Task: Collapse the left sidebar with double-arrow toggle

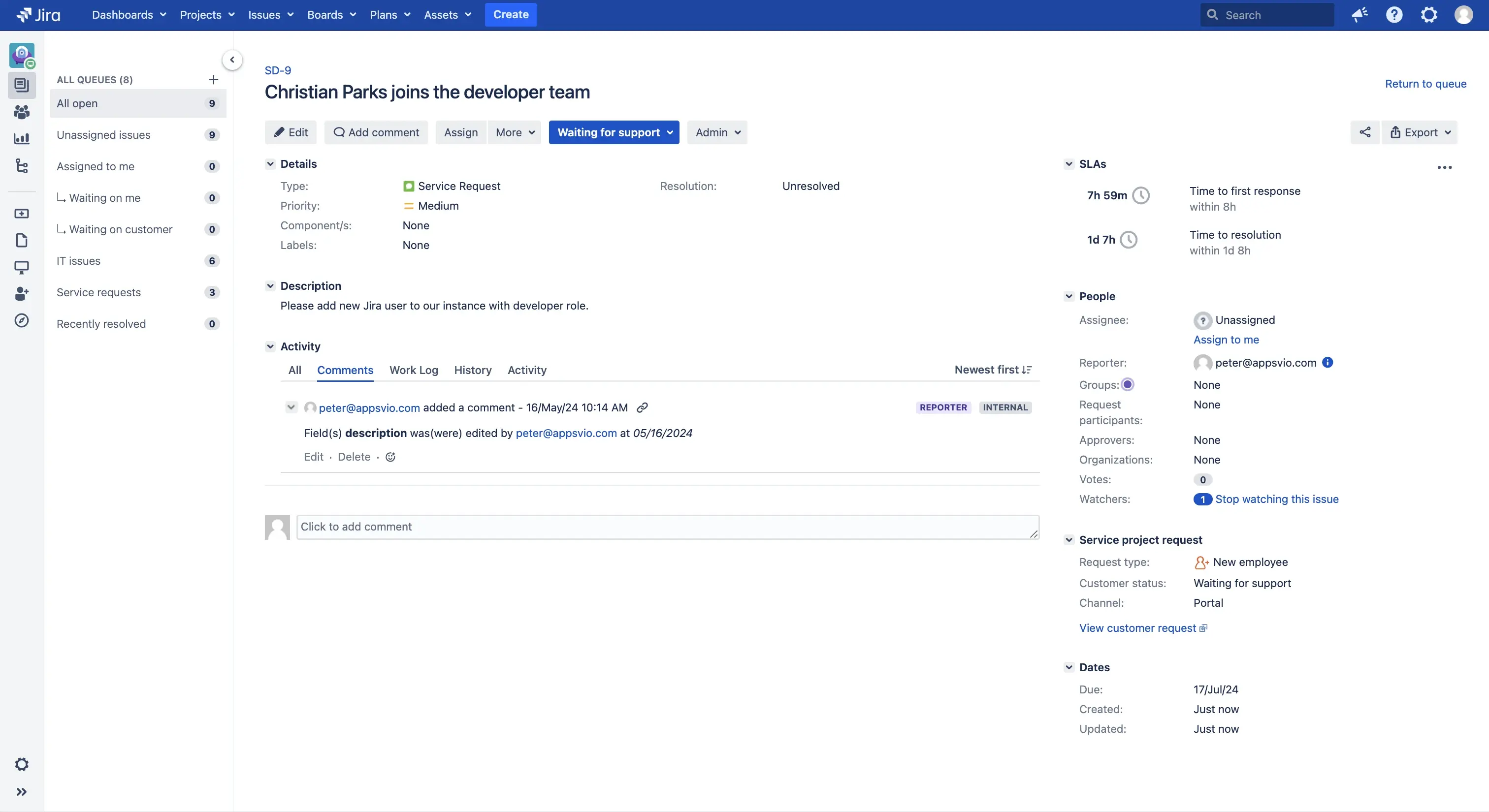Action: point(21,792)
